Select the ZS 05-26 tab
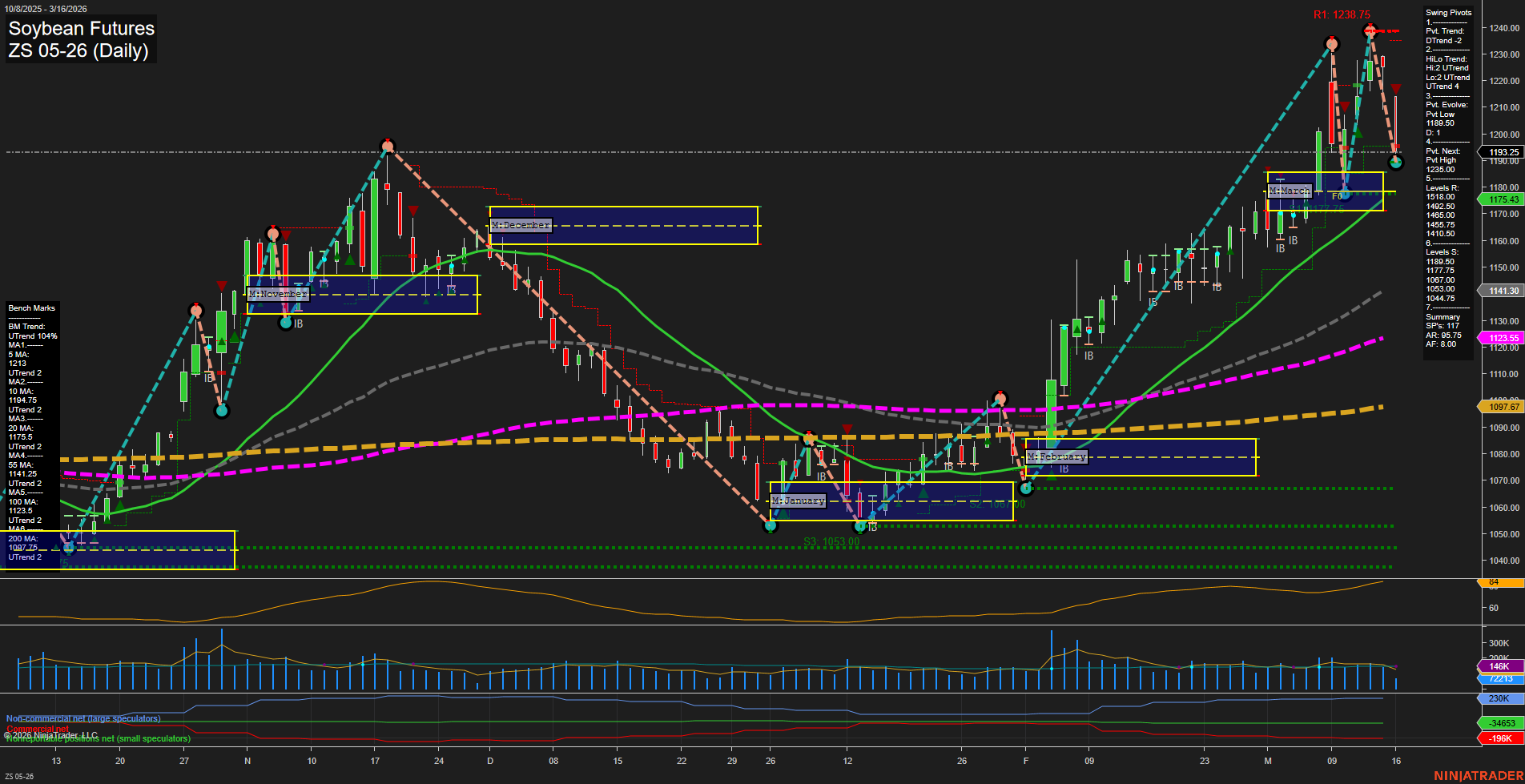Image resolution: width=1525 pixels, height=784 pixels. point(18,775)
